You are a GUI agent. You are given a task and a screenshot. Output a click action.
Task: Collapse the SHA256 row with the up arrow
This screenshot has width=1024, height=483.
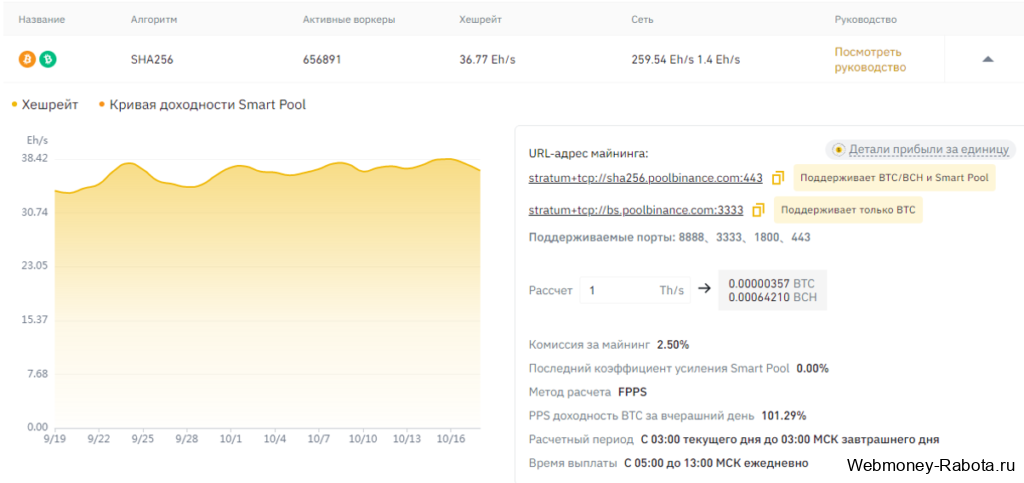coord(988,59)
